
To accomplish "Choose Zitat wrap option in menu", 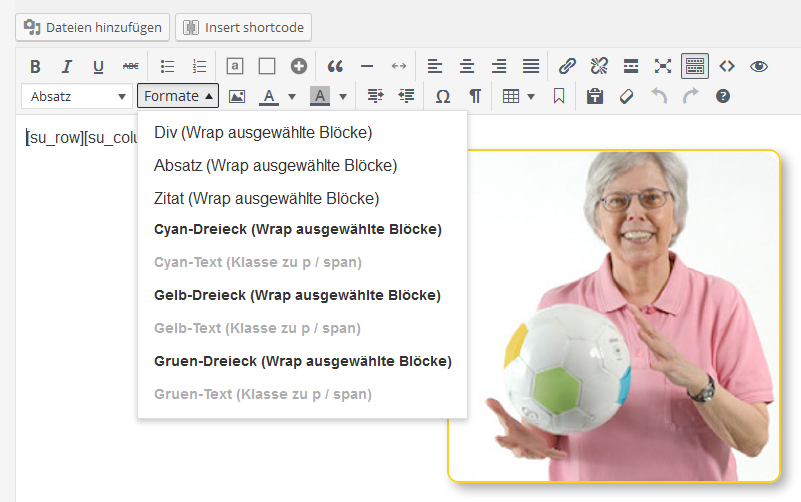I will [x=266, y=198].
